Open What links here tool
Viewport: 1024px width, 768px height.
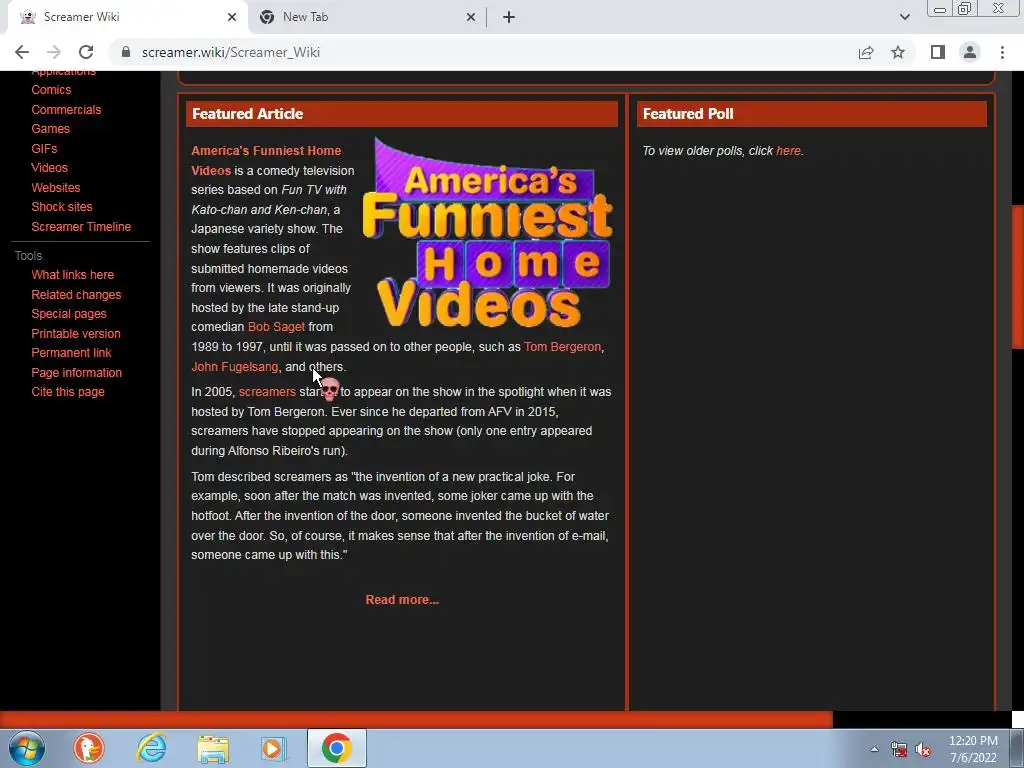click(72, 275)
